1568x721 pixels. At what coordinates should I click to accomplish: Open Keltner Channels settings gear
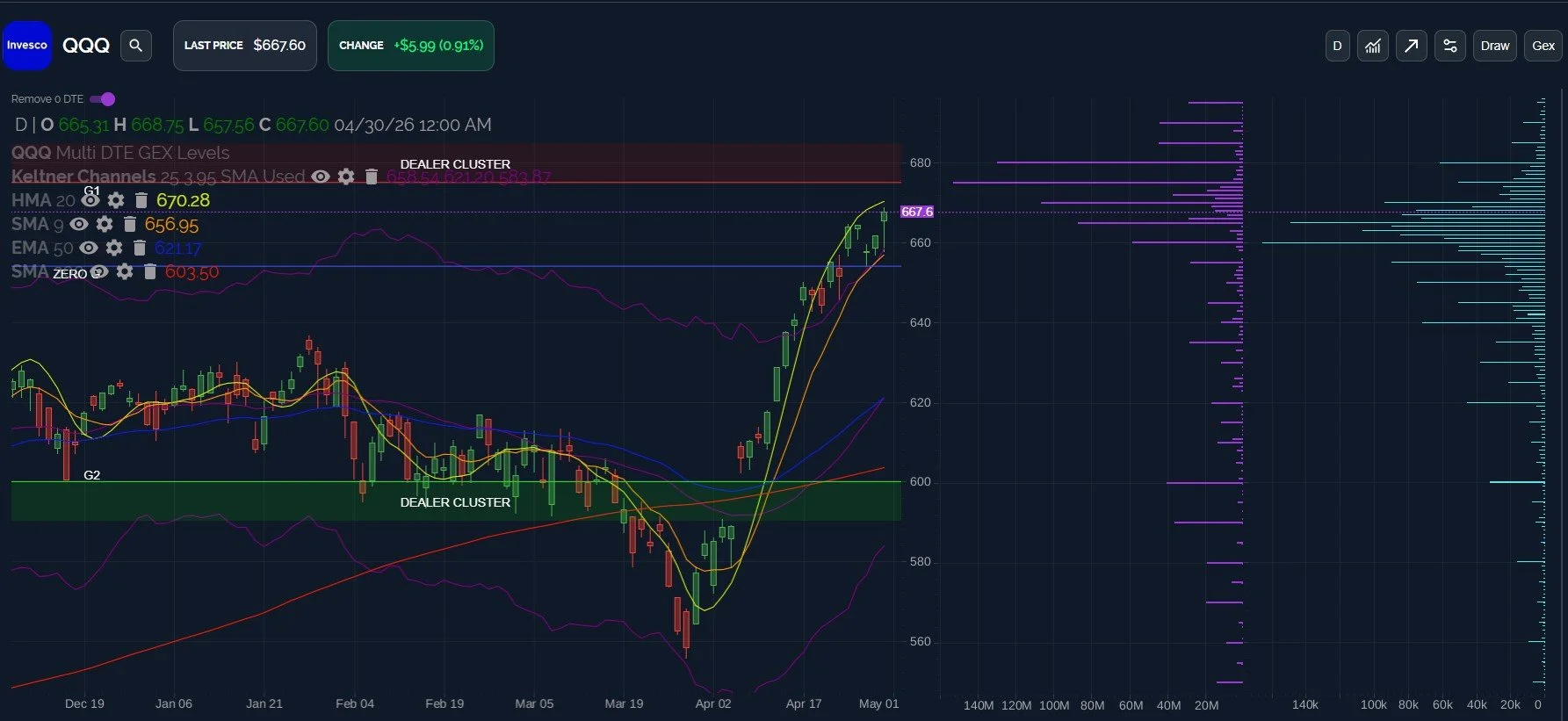[346, 177]
